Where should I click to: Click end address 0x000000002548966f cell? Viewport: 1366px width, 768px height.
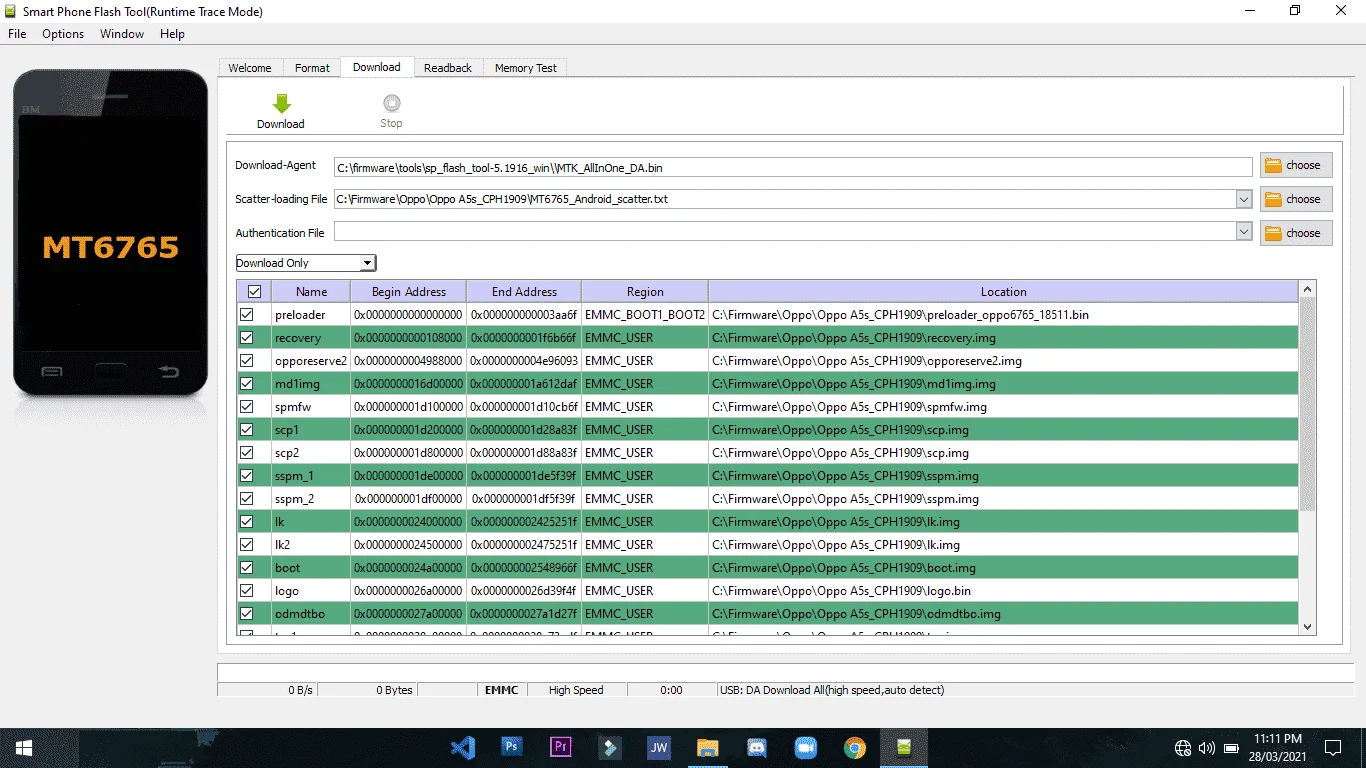(524, 568)
